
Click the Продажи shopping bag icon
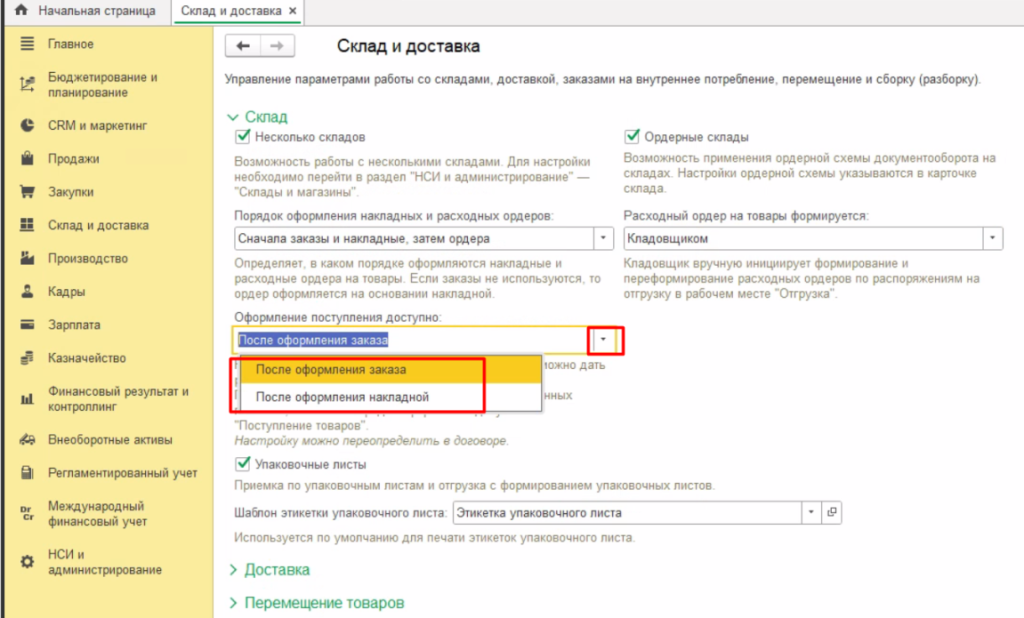(x=27, y=159)
